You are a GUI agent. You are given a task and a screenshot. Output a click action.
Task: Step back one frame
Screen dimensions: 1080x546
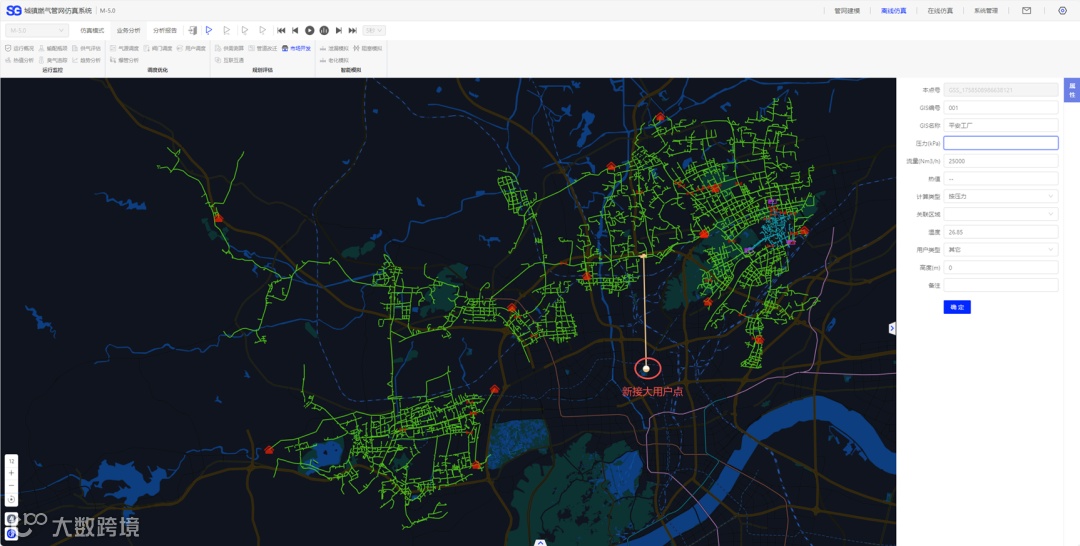tap(295, 30)
